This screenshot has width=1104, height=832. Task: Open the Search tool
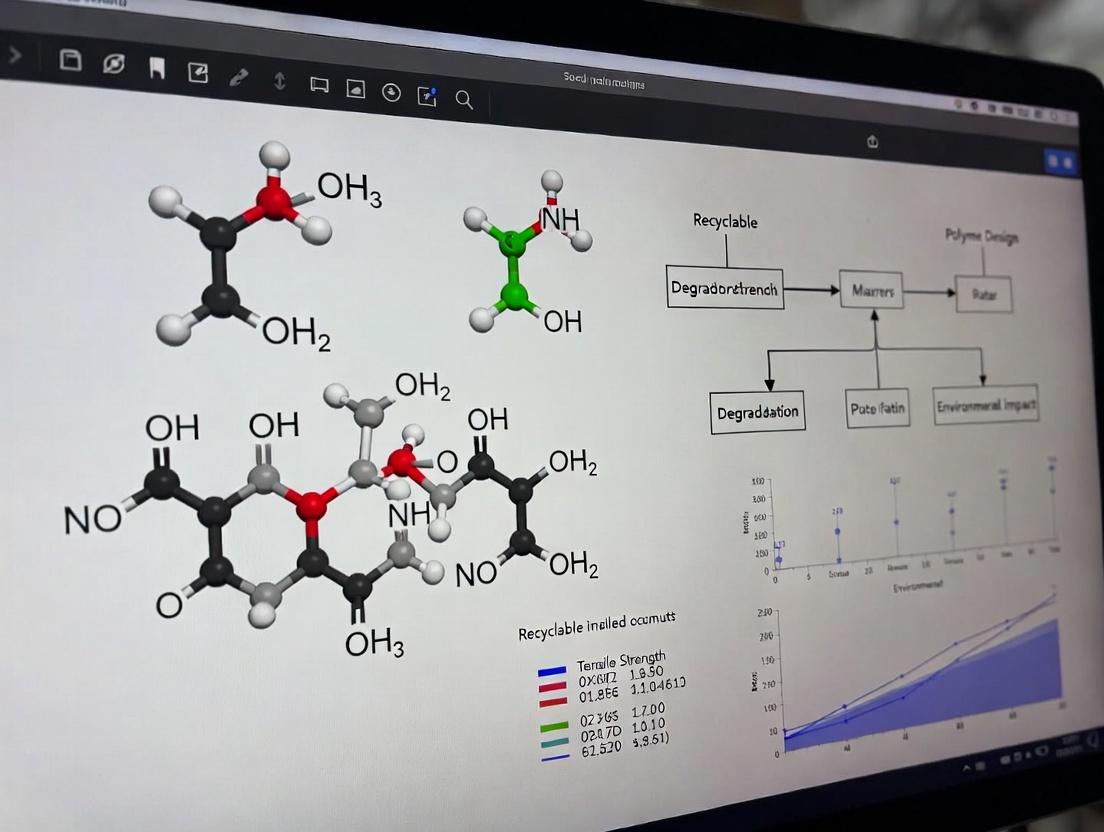pyautogui.click(x=464, y=100)
